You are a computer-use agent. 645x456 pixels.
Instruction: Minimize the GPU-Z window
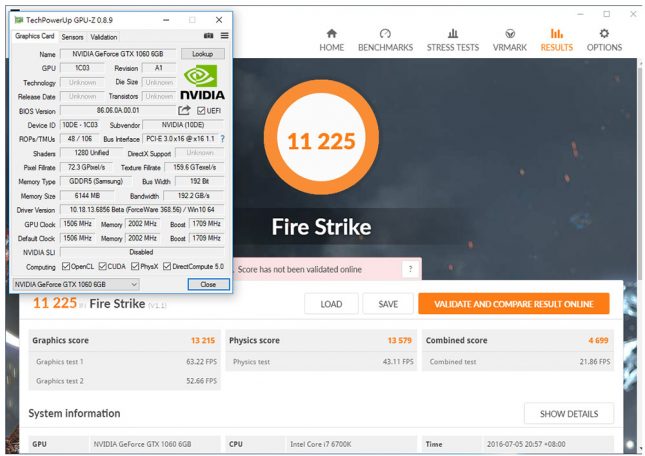tap(166, 20)
